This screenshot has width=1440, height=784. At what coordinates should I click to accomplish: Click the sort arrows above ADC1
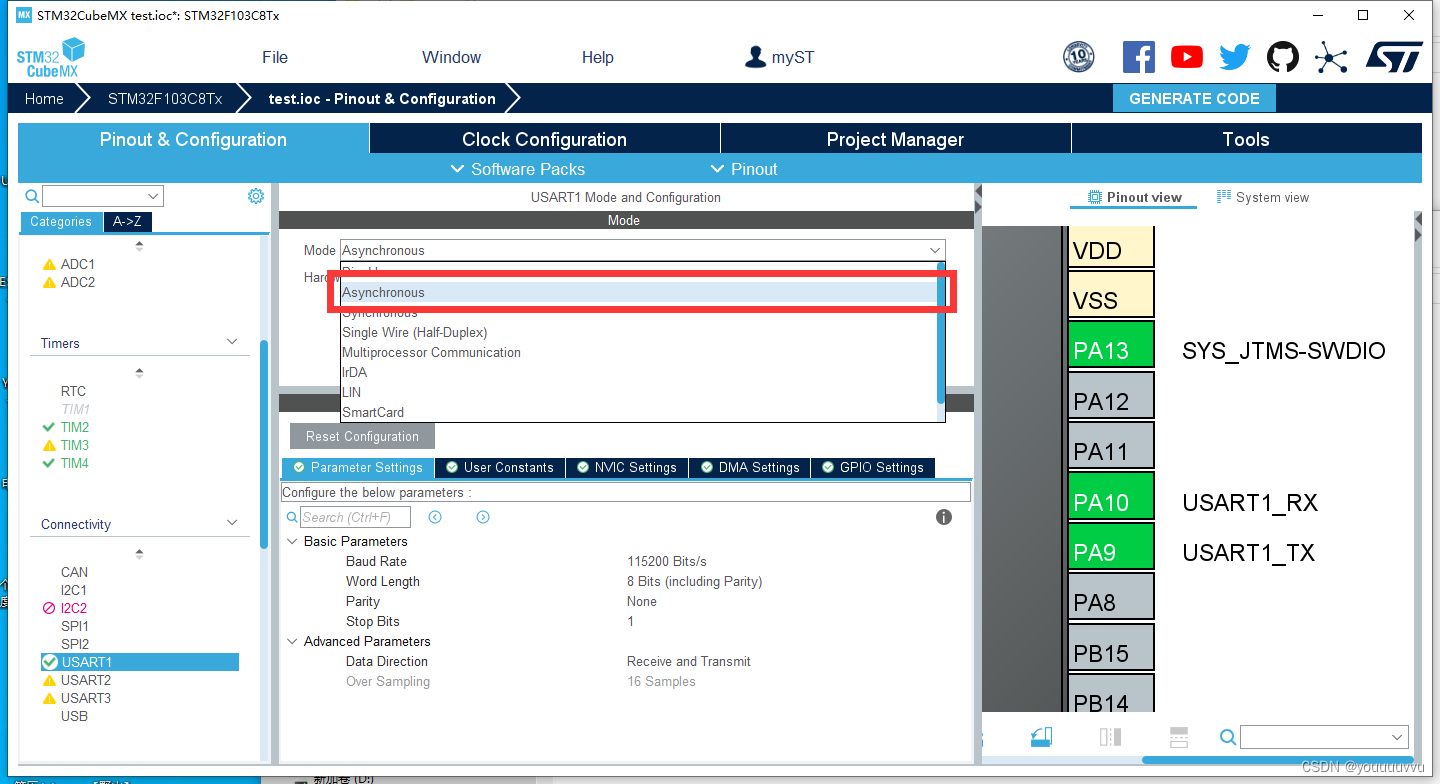pyautogui.click(x=139, y=246)
